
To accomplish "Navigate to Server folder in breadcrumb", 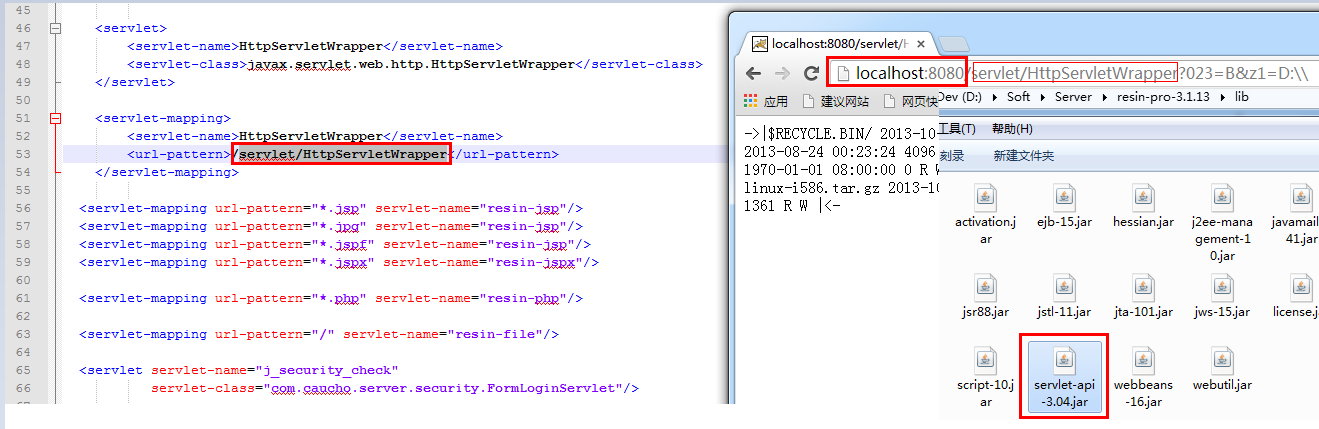I will (x=1073, y=97).
